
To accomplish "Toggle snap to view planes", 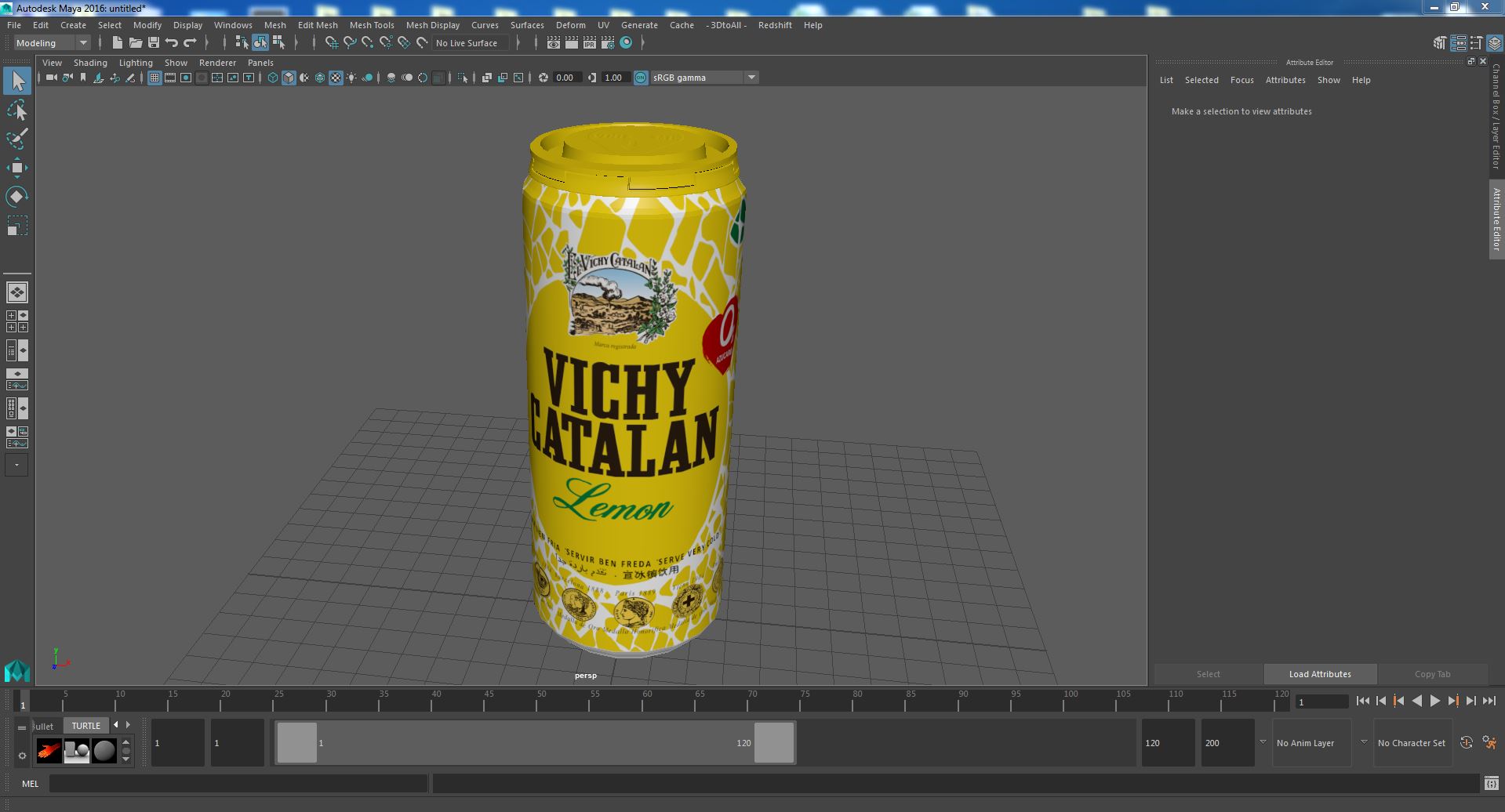I will 404,43.
